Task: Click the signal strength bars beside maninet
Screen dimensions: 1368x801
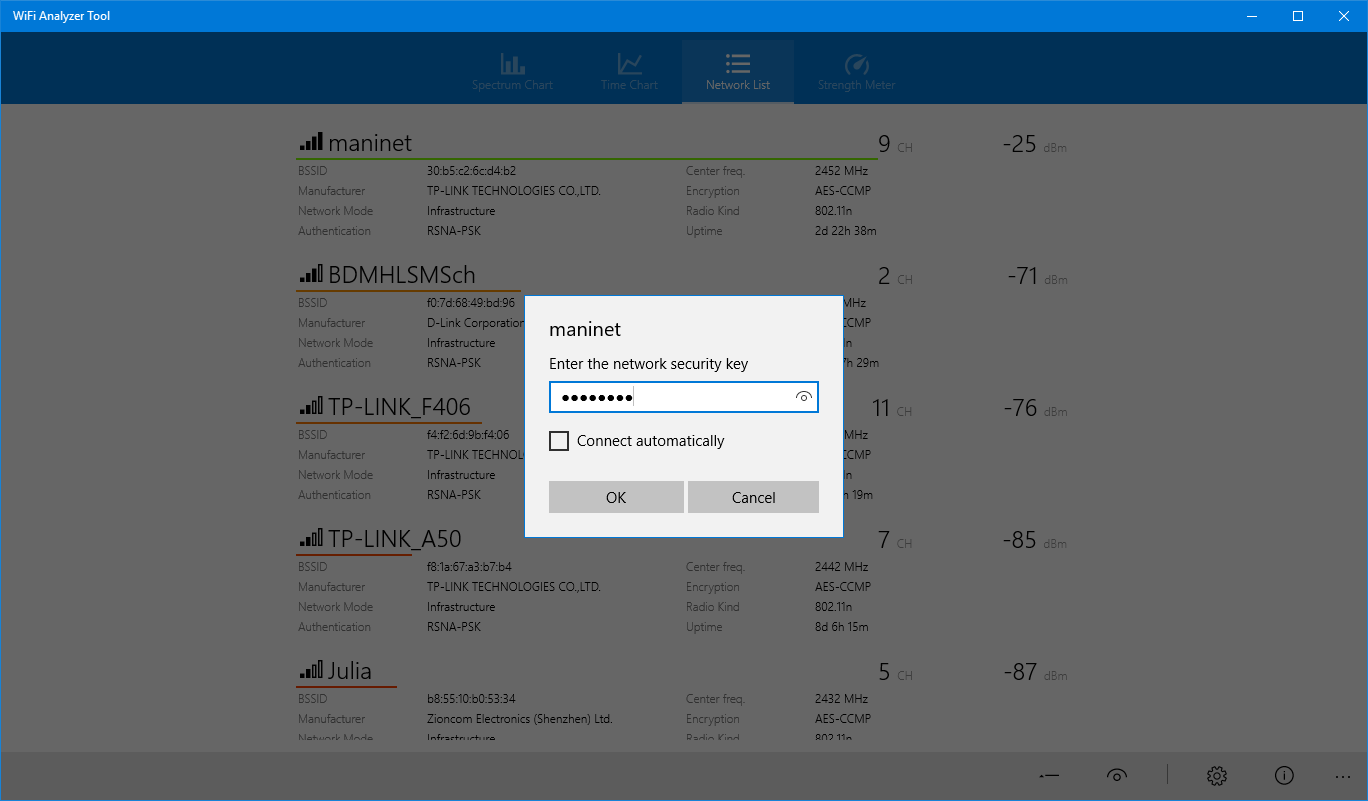Action: pos(310,141)
